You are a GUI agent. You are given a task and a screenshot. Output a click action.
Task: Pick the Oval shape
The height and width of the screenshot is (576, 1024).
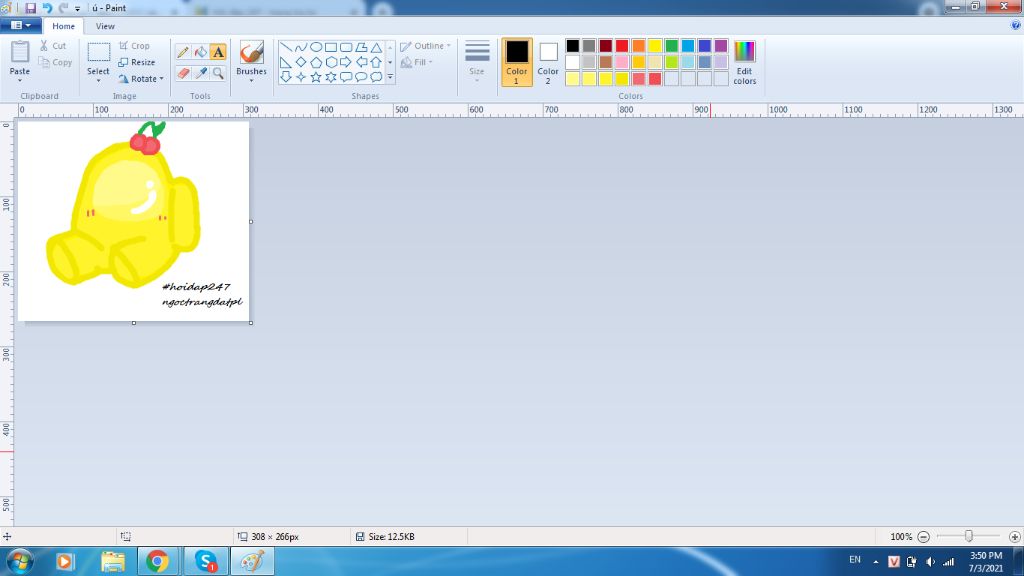pyautogui.click(x=316, y=47)
